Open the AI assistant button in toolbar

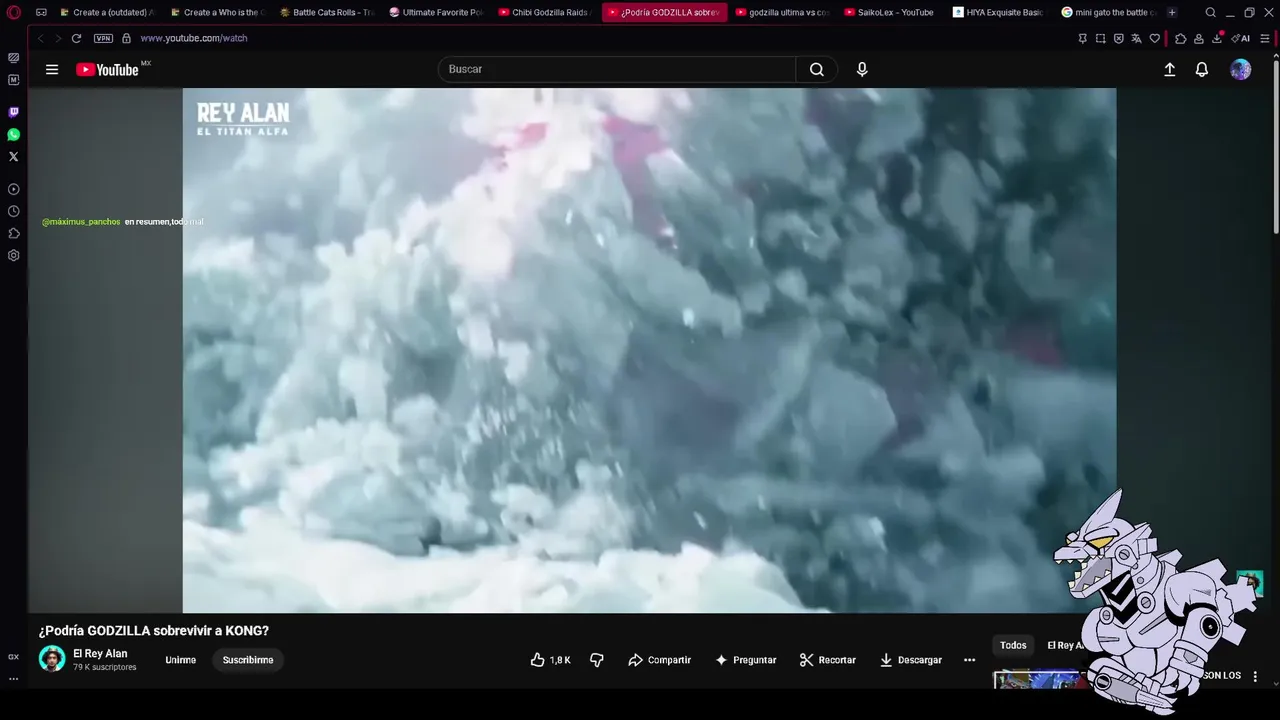click(x=1241, y=38)
